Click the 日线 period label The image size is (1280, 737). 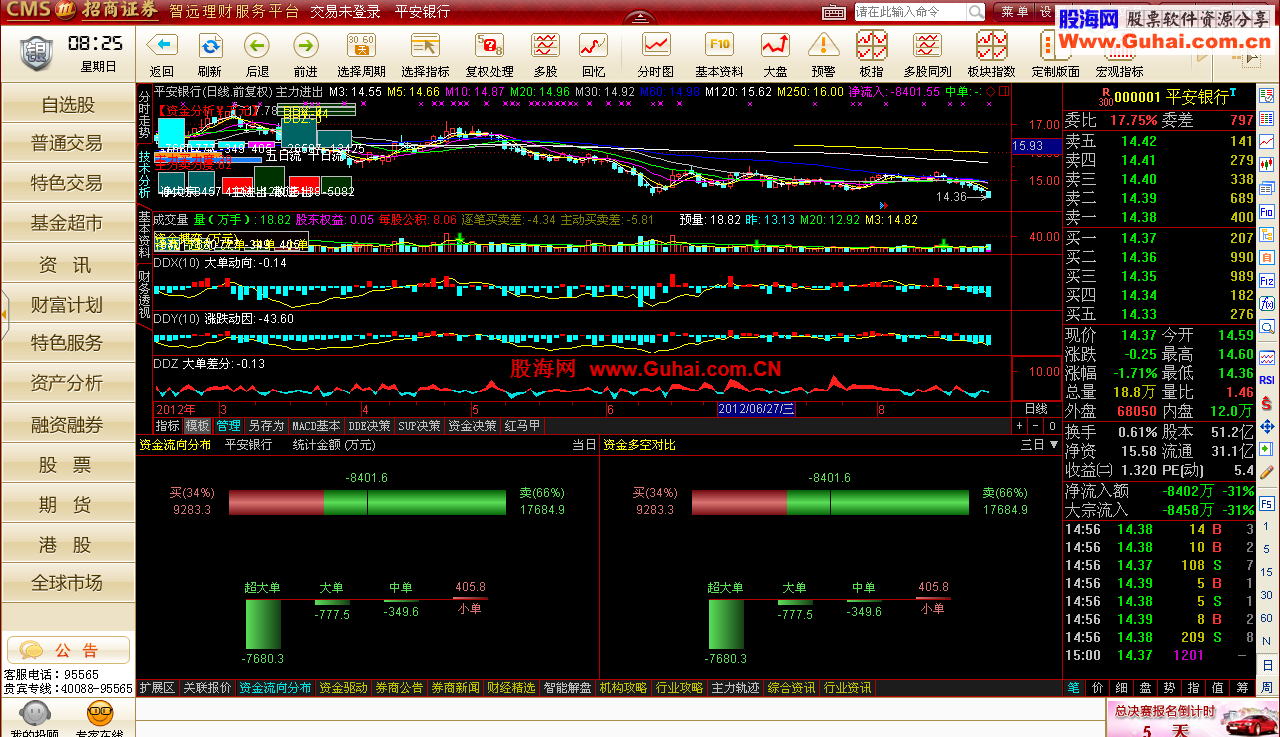(x=1036, y=408)
